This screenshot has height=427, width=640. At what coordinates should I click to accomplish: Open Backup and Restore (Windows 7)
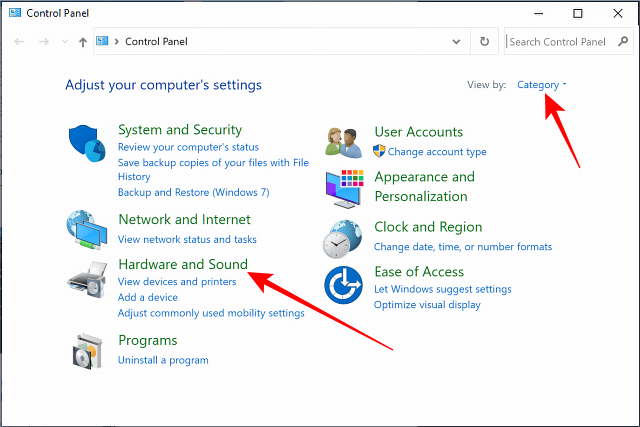tap(193, 192)
